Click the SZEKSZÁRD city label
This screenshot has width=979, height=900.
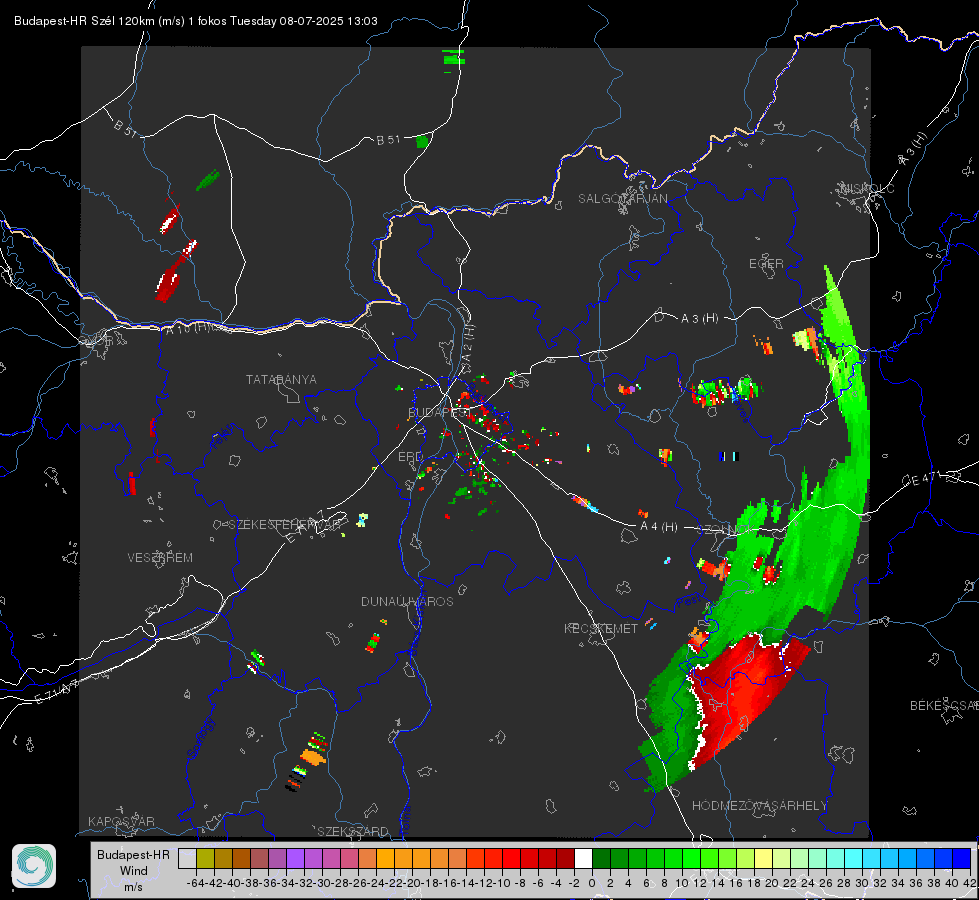tap(353, 831)
